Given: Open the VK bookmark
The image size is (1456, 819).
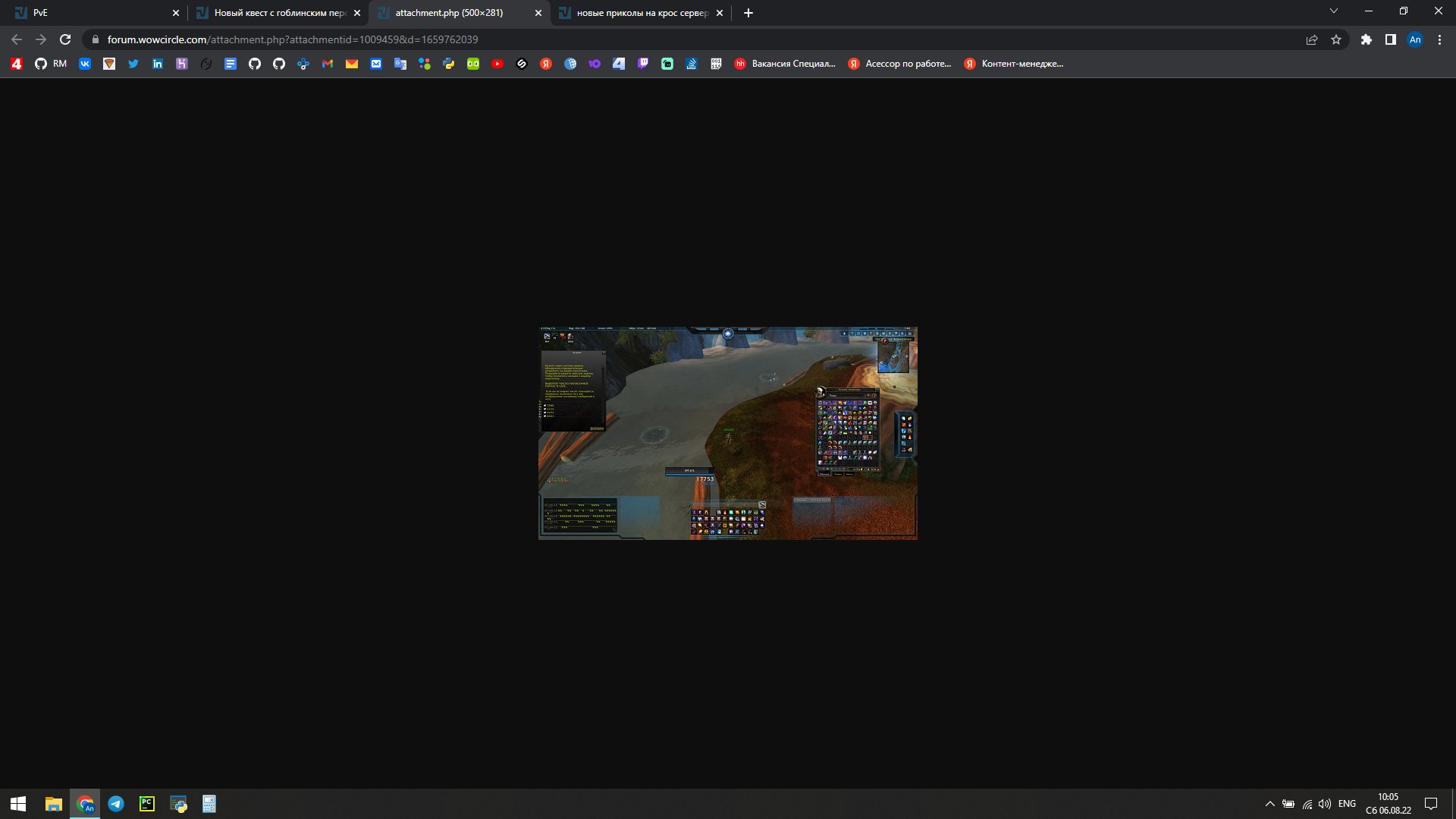Looking at the screenshot, I should coord(85,64).
